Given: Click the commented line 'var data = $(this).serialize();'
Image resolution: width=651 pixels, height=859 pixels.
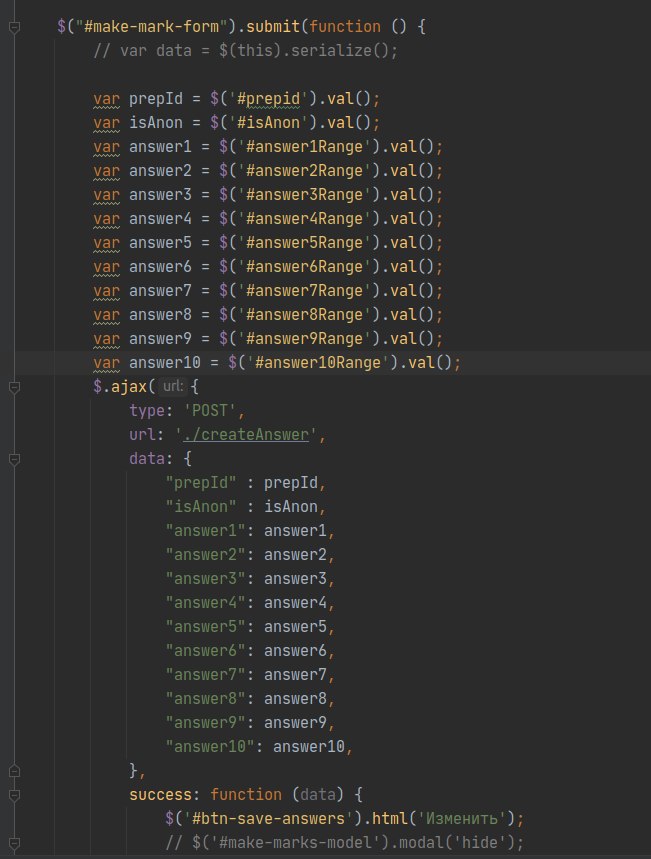Looking at the screenshot, I should click(x=245, y=51).
